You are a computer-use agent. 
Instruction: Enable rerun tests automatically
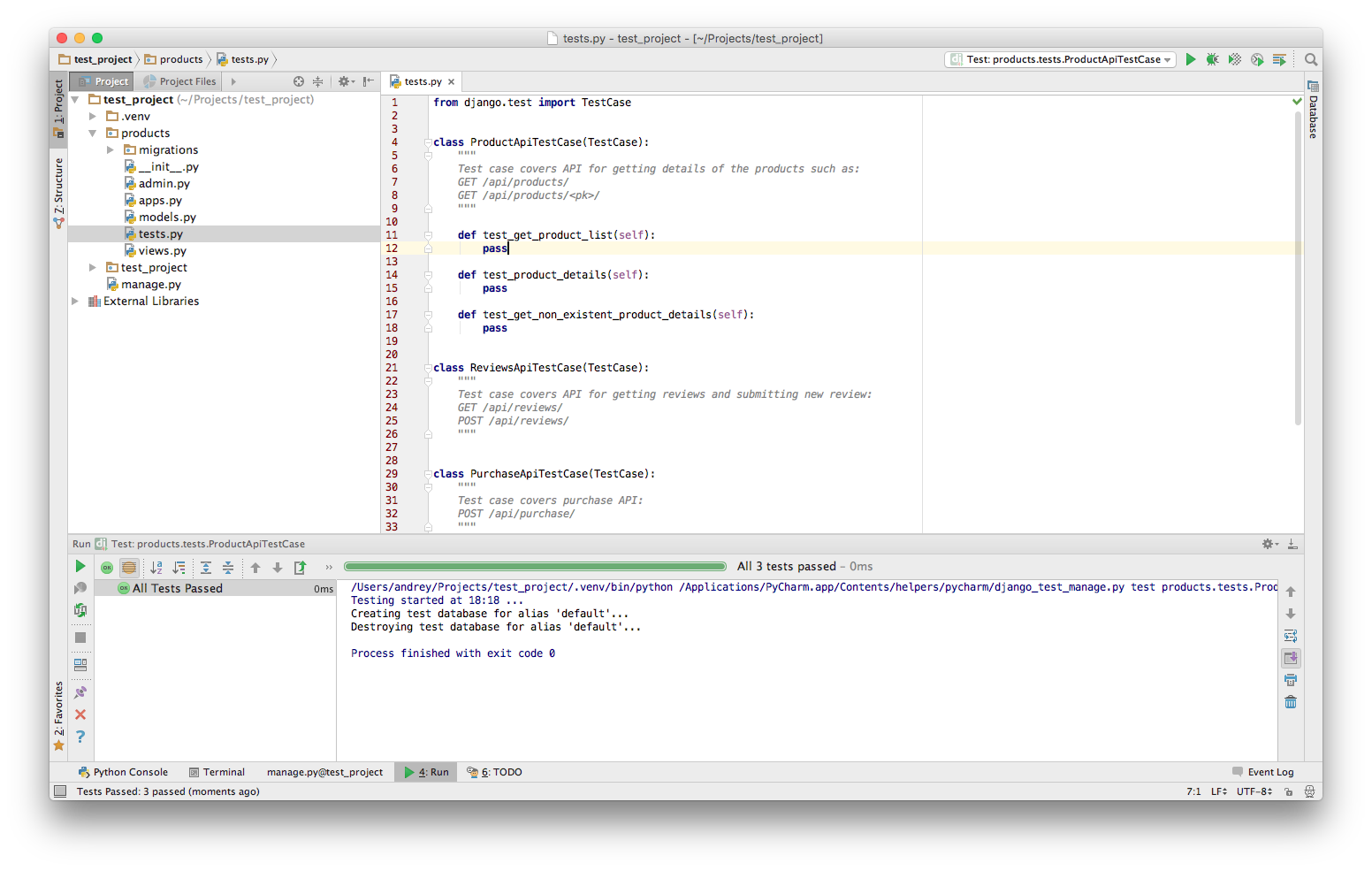point(80,609)
